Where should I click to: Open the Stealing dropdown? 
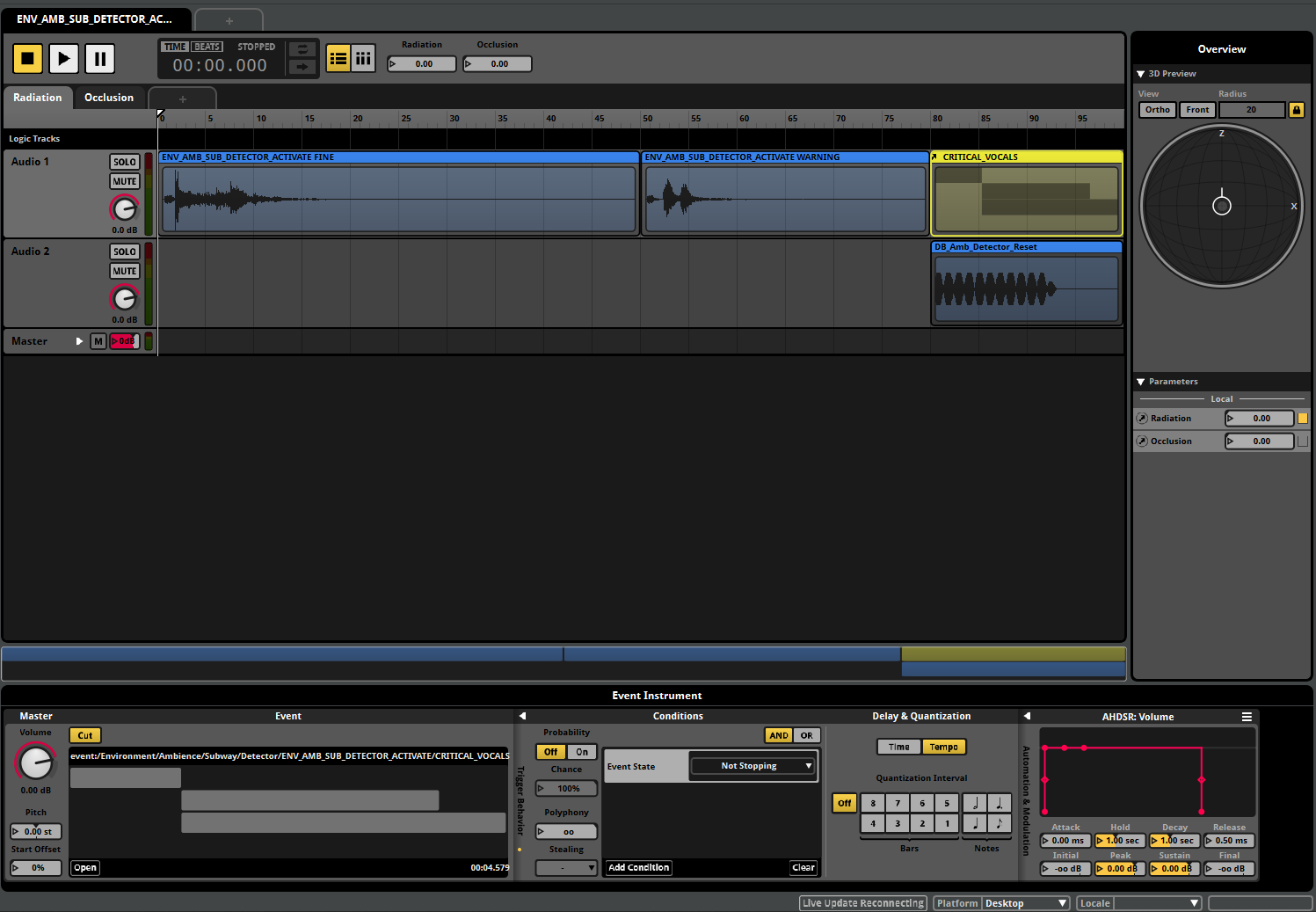click(x=567, y=868)
